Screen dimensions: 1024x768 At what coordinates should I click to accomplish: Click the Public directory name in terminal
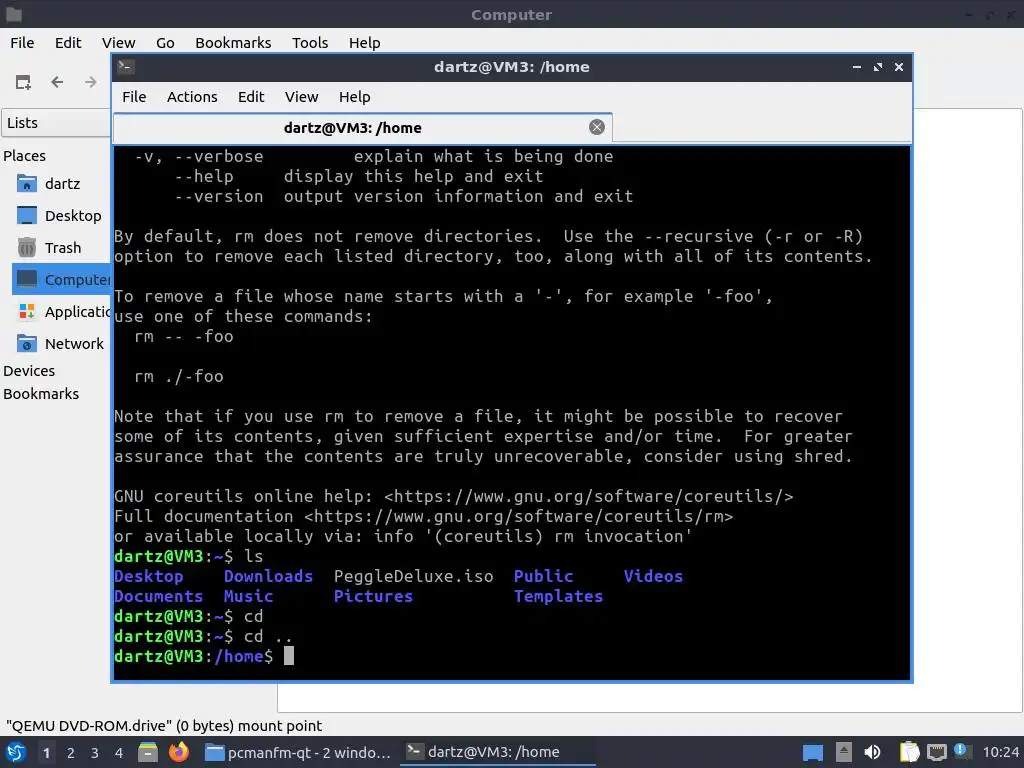[x=543, y=576]
